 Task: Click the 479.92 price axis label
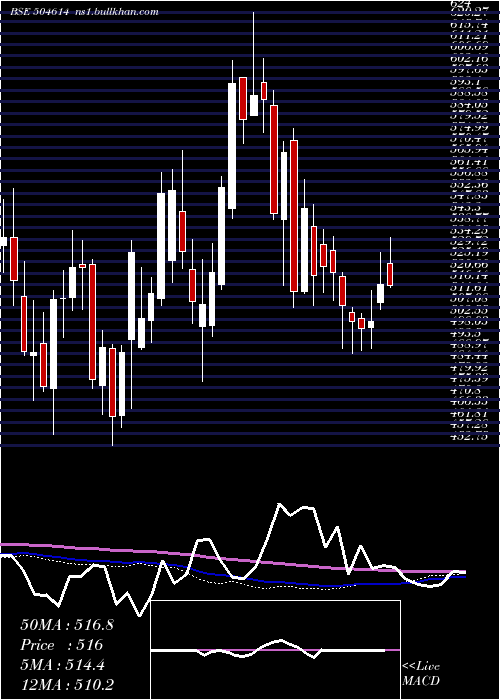pos(468,369)
